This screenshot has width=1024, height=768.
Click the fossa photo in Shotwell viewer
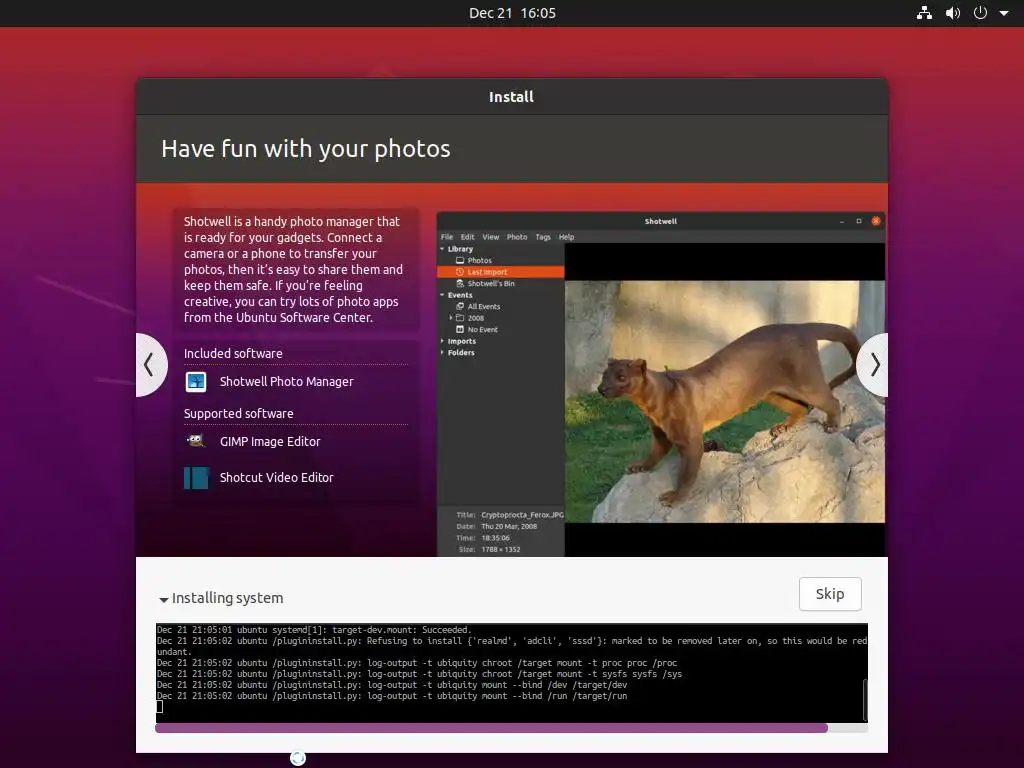coord(725,402)
